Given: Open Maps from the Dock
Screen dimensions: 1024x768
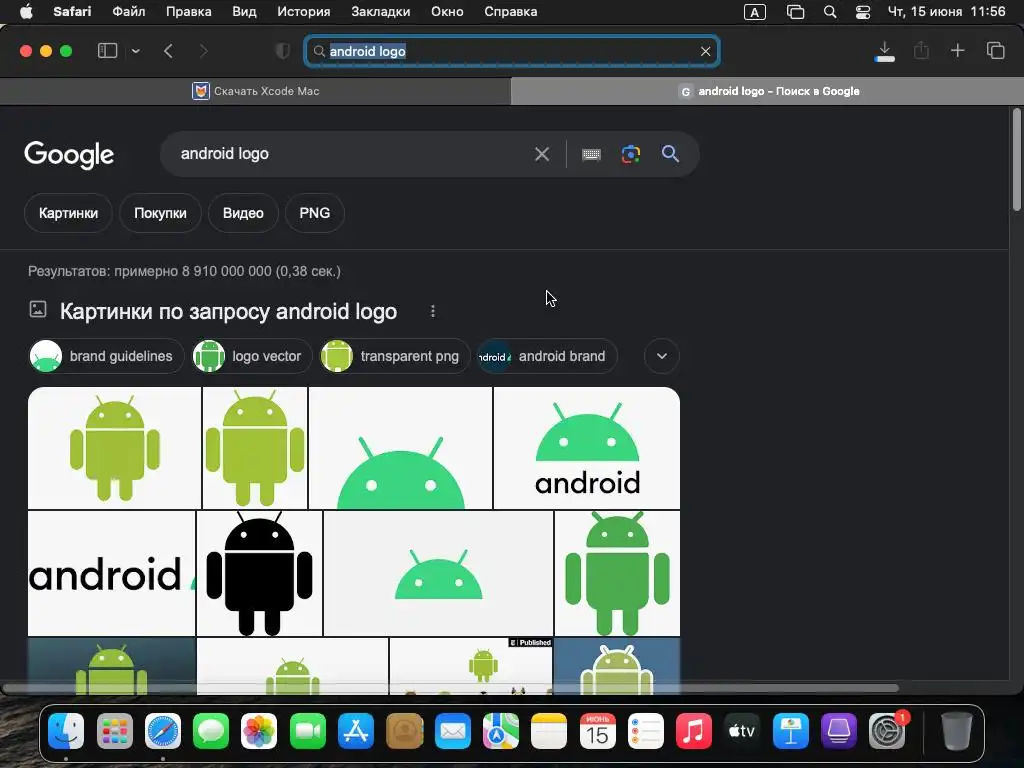Looking at the screenshot, I should coord(501,731).
